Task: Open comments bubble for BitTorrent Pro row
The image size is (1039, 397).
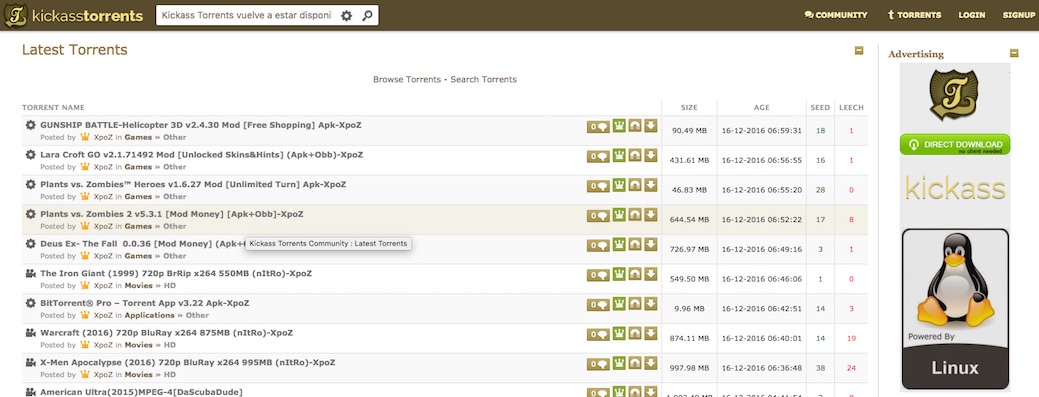Action: point(598,305)
